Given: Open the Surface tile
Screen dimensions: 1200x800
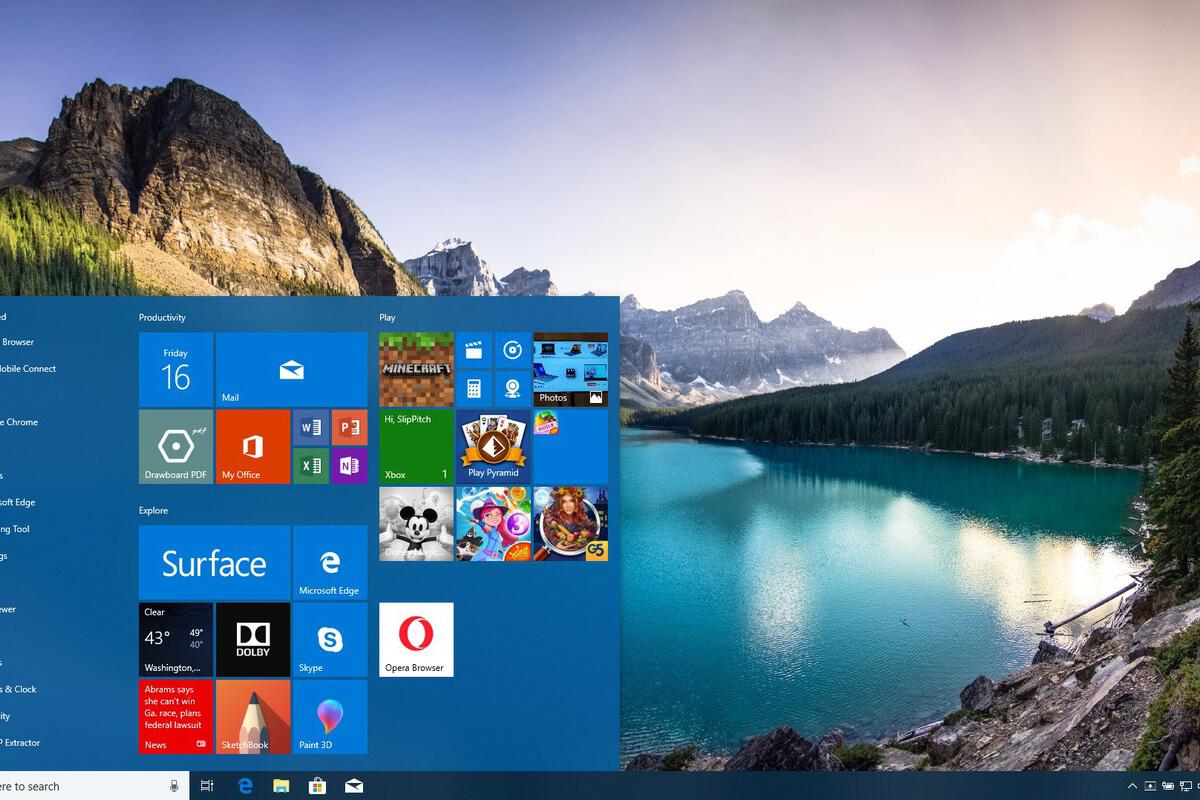Looking at the screenshot, I should (214, 563).
